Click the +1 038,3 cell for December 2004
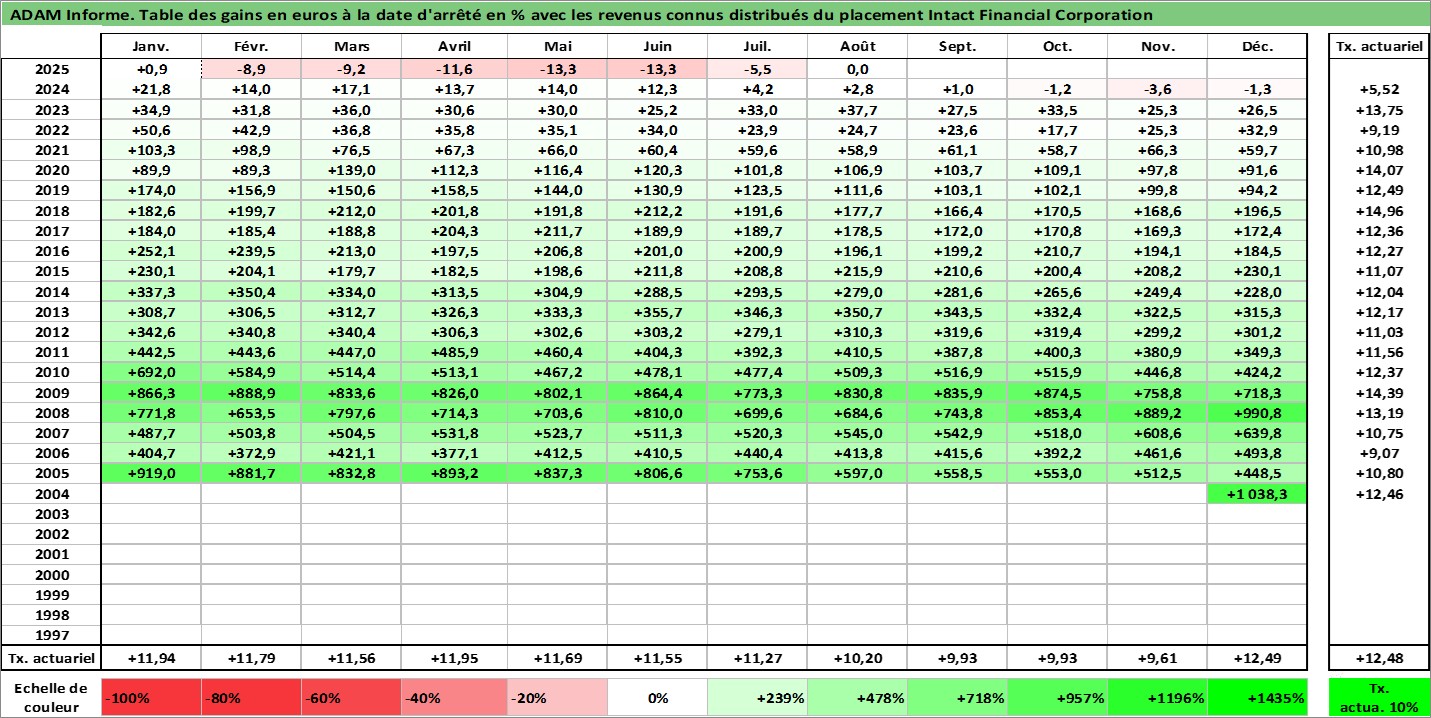This screenshot has width=1431, height=718. (1257, 494)
